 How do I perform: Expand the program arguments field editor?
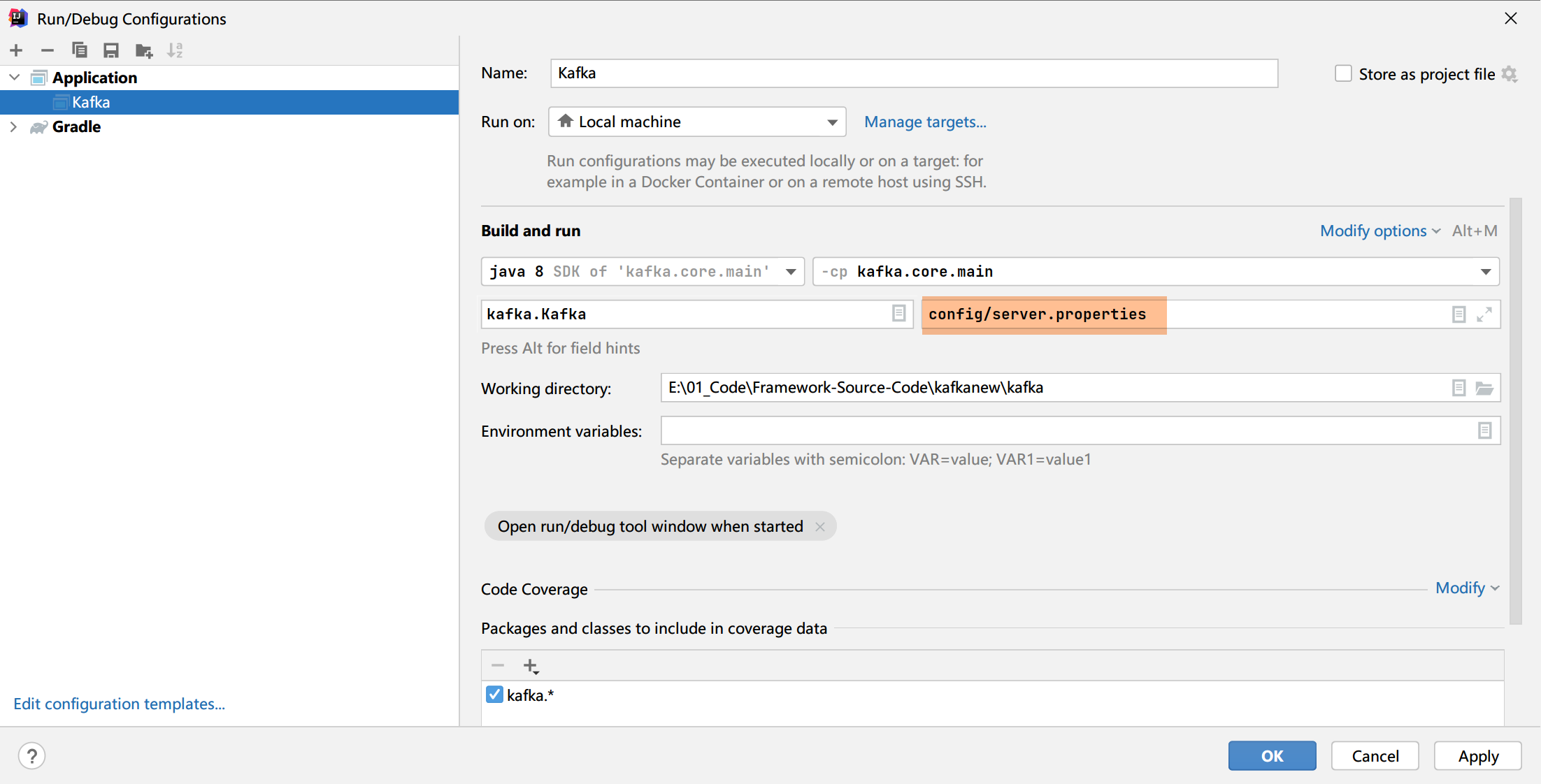coord(1484,314)
